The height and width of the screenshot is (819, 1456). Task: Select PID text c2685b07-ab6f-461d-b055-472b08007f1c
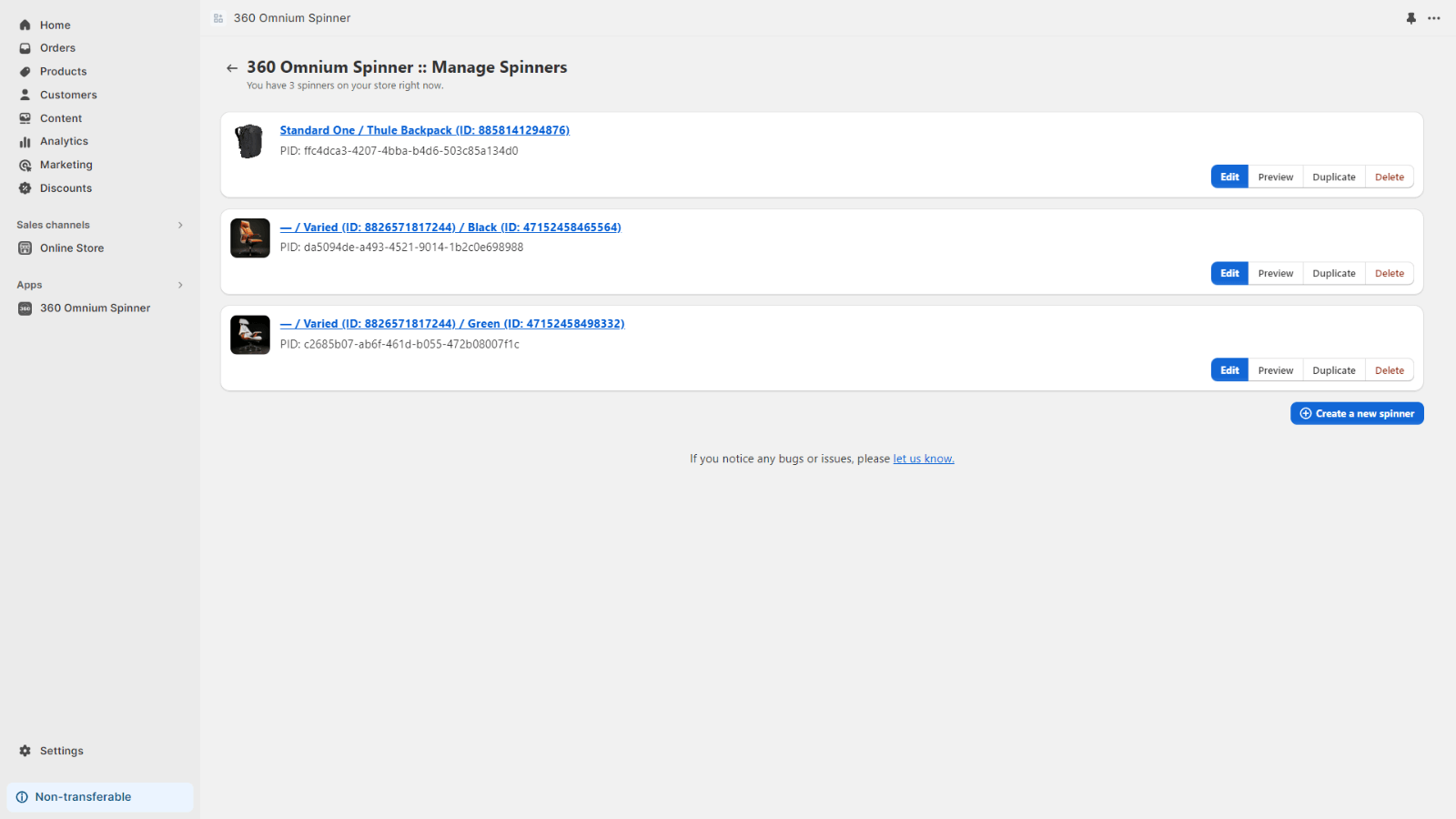pyautogui.click(x=411, y=345)
